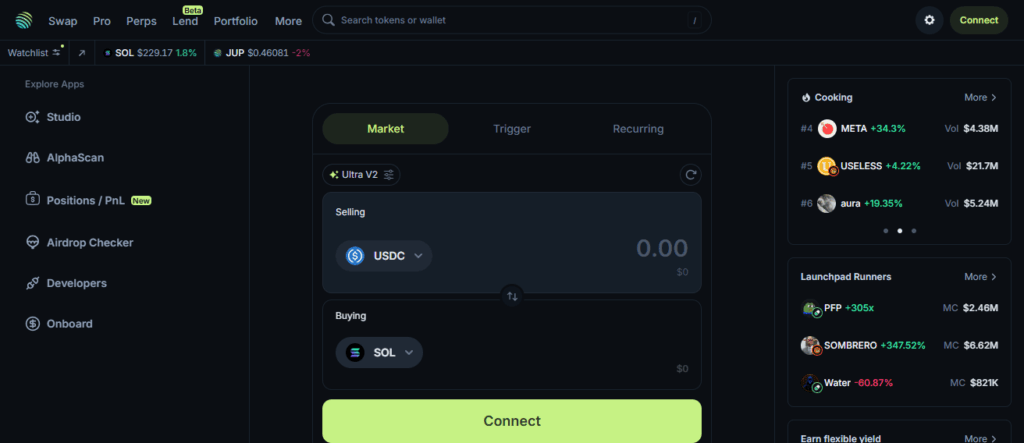Select the first carousel dot in Cooking
Image resolution: width=1024 pixels, height=443 pixels.
pos(884,231)
